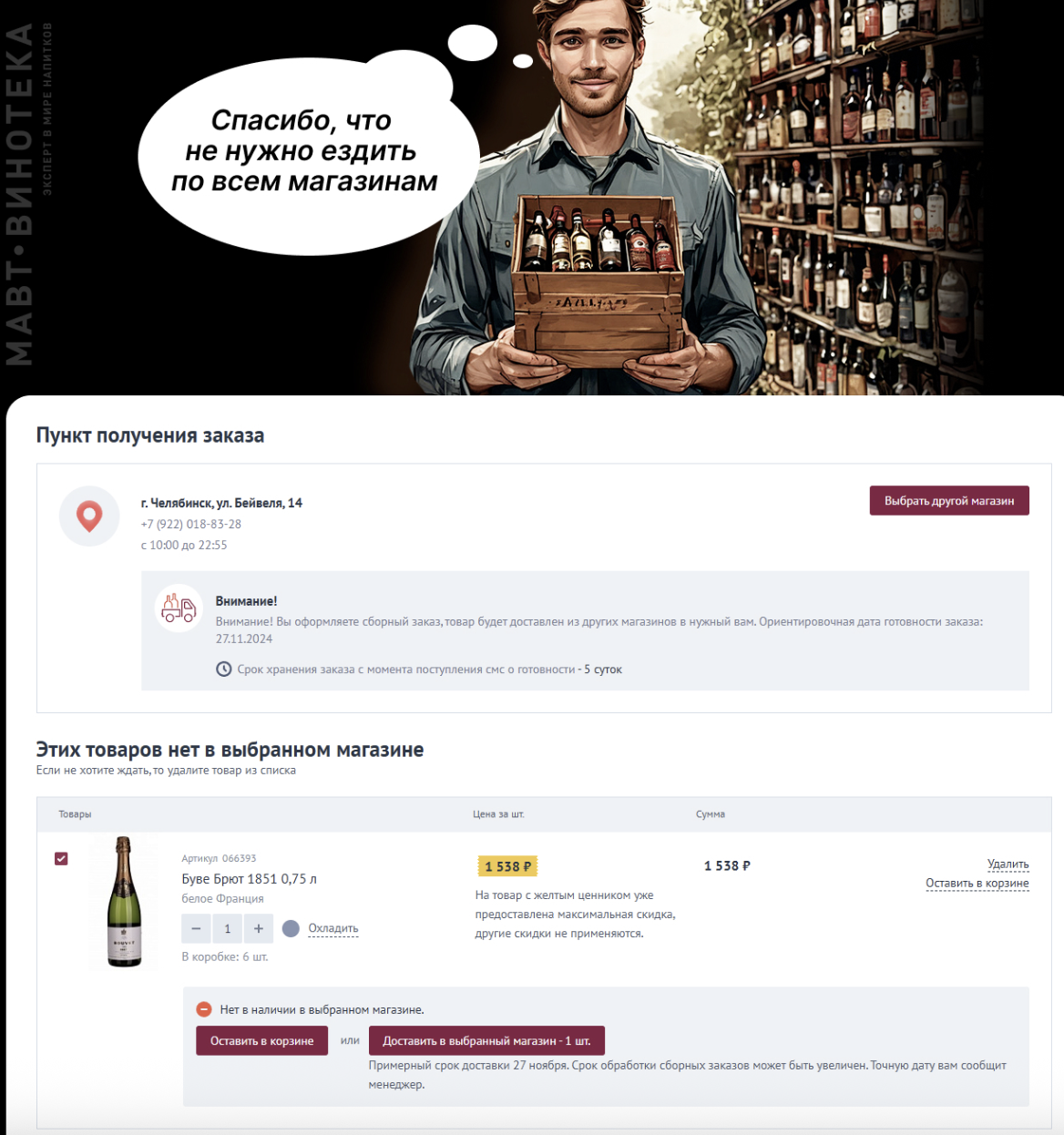Image resolution: width=1064 pixels, height=1135 pixels.
Task: Click the store phone number +7 (922) 018-83-28
Action: 191,524
